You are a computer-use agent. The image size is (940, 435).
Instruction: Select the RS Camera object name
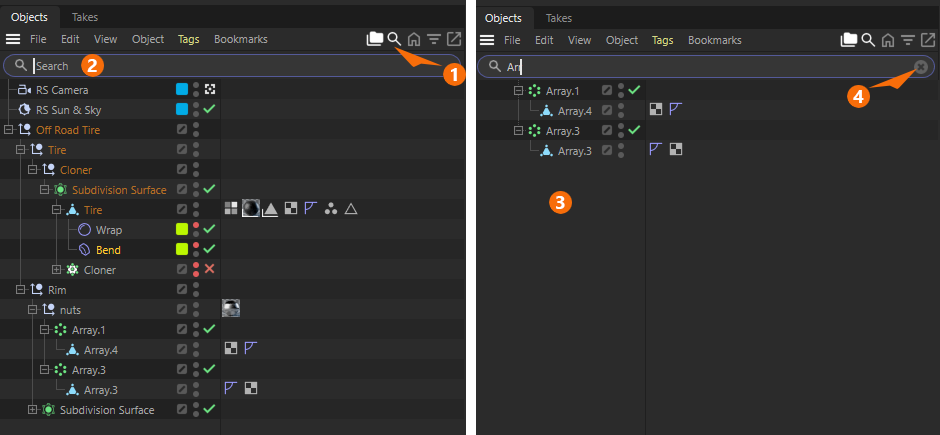point(62,90)
